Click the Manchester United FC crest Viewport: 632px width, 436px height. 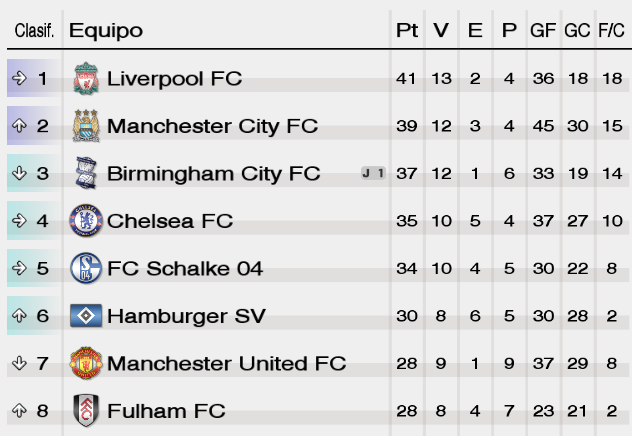[x=86, y=363]
